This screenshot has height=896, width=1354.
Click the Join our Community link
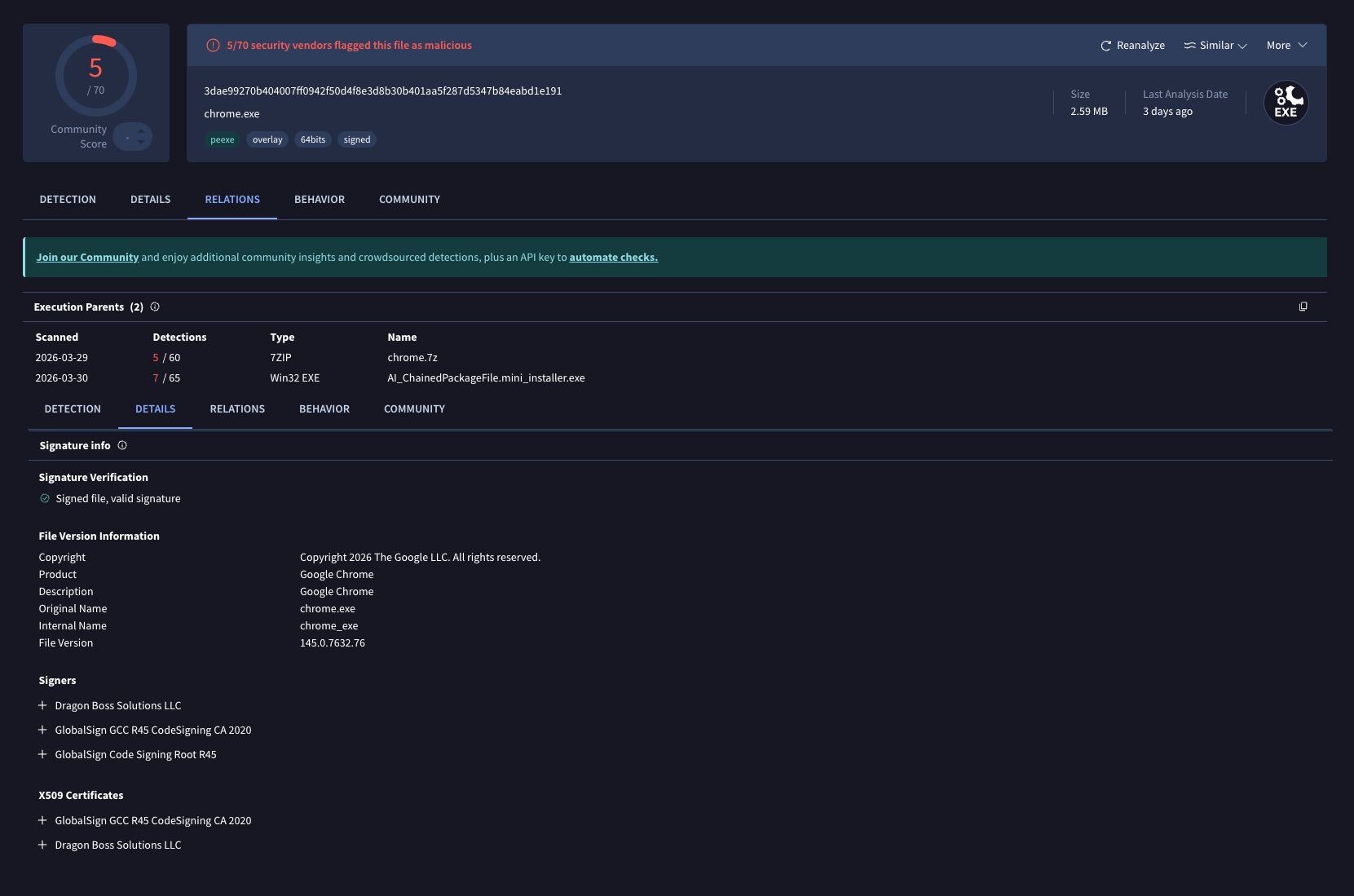pyautogui.click(x=87, y=257)
